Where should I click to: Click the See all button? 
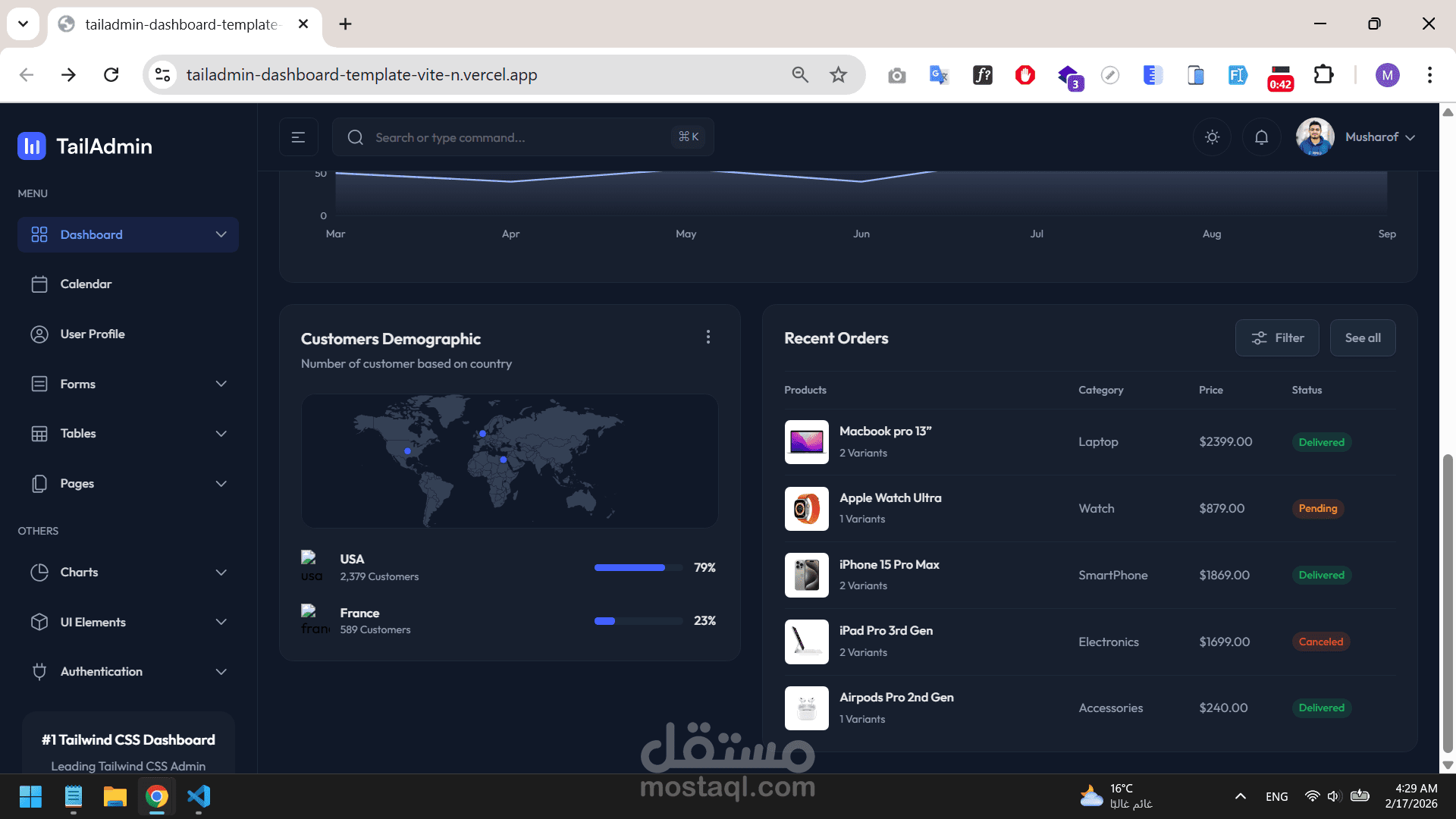point(1362,338)
